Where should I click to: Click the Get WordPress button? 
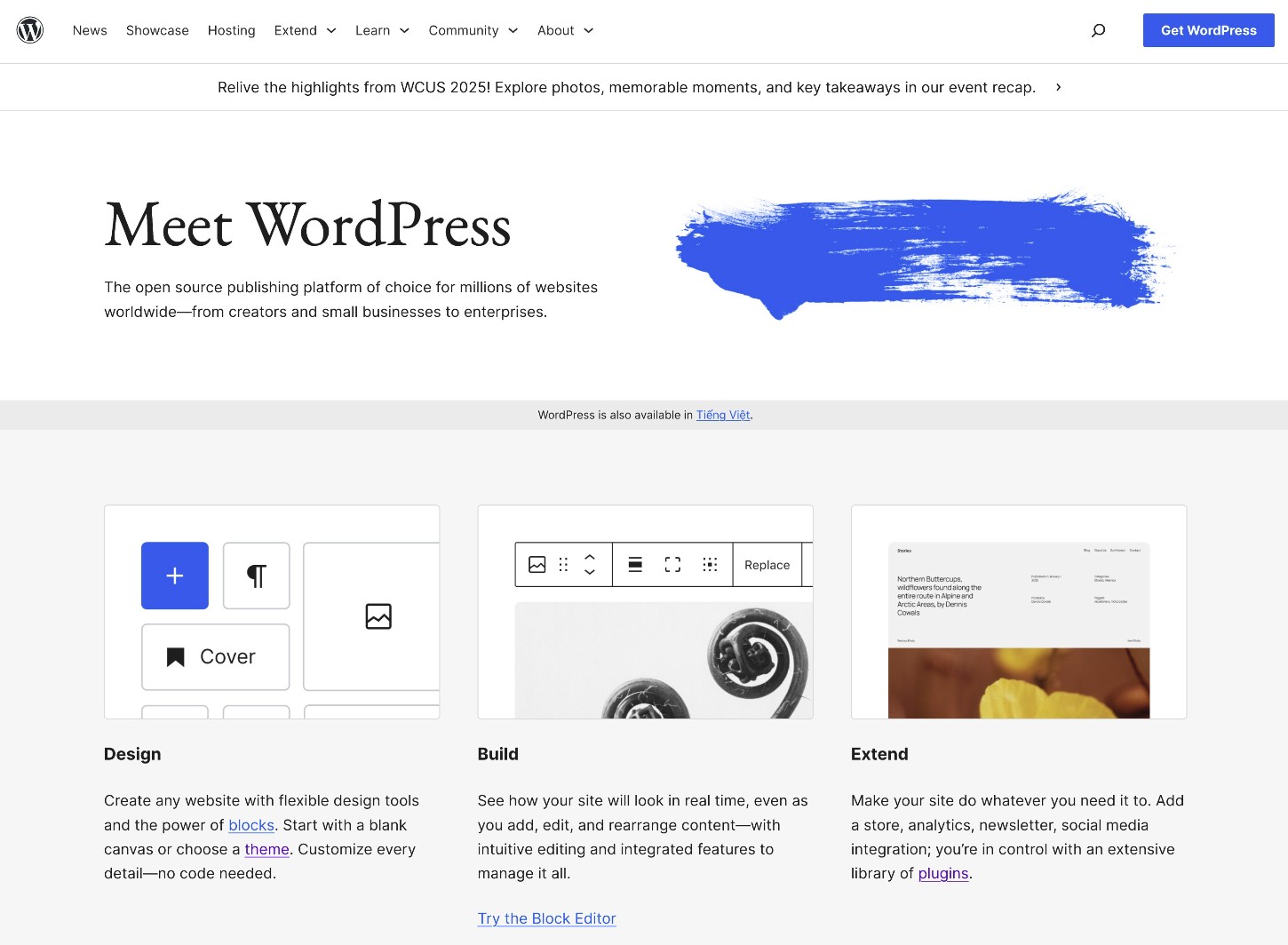[1208, 29]
